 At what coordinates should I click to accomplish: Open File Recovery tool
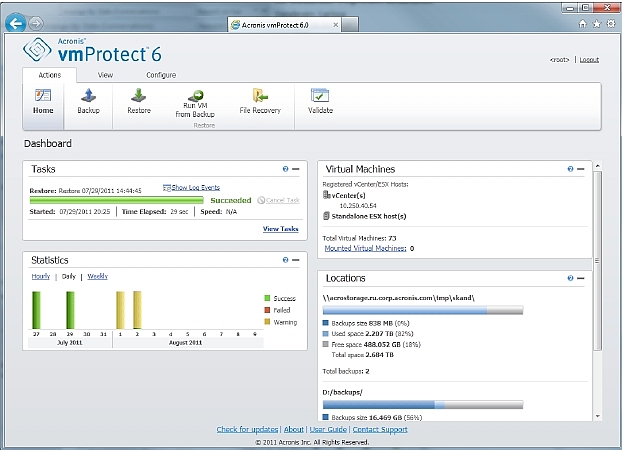coord(260,102)
